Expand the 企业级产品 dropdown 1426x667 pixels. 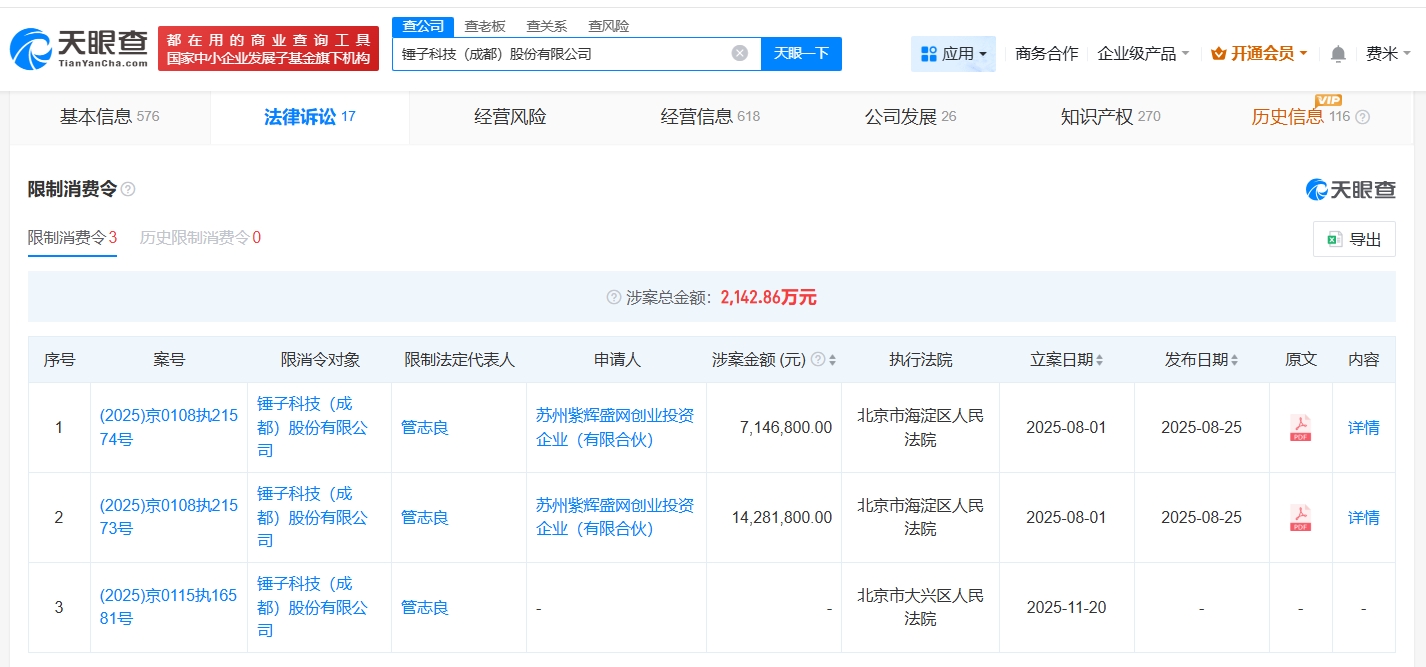(1143, 54)
